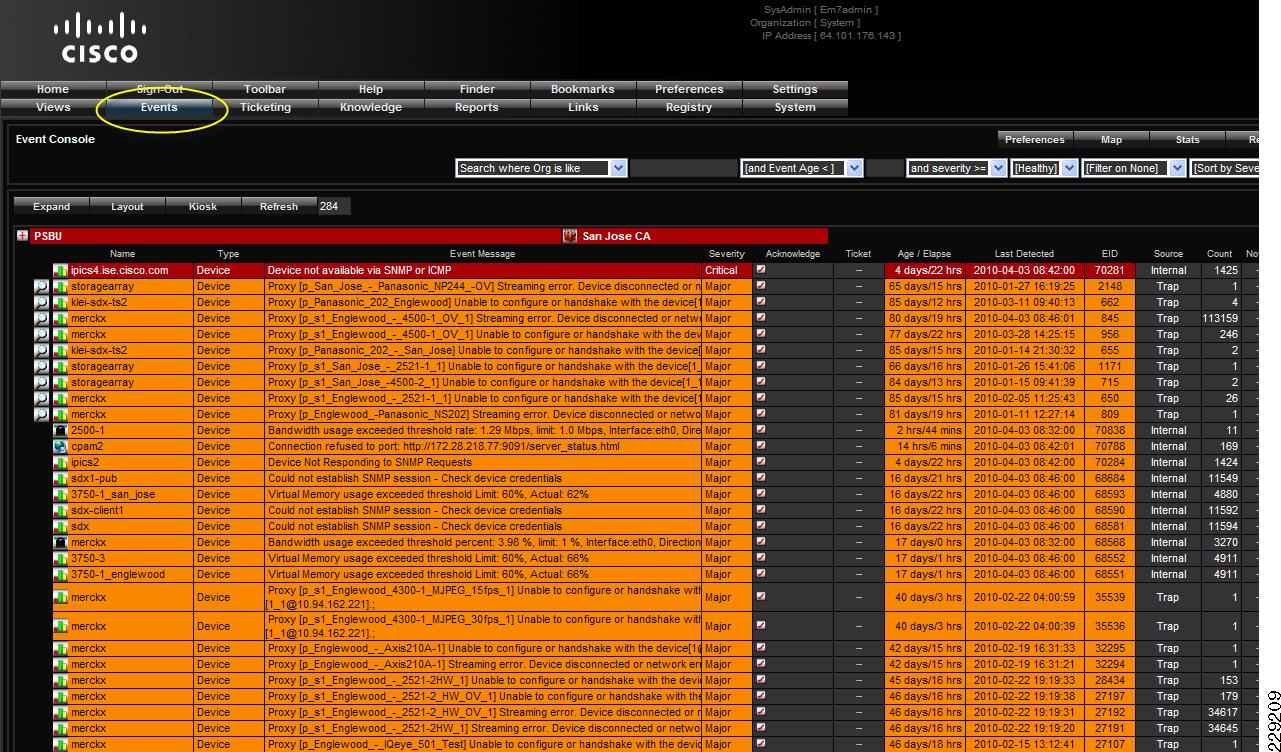Click the icon next to San Jose CA

pyautogui.click(x=570, y=236)
